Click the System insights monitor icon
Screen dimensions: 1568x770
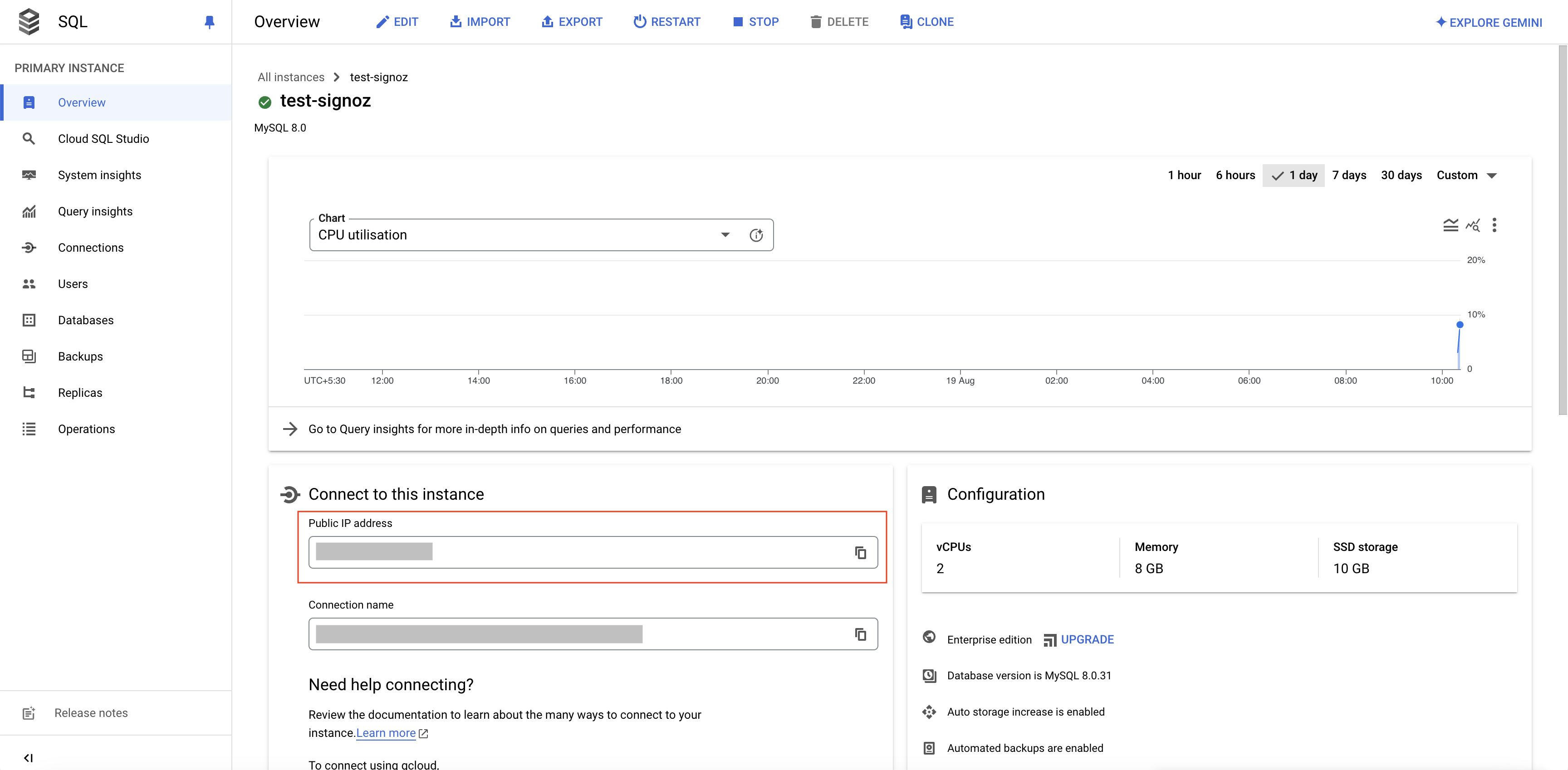pos(29,175)
